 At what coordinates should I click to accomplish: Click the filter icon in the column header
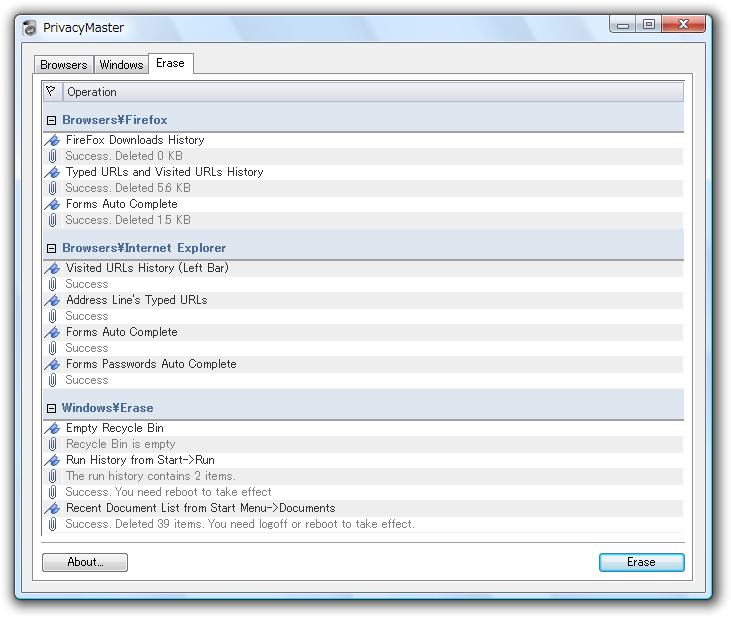51,91
